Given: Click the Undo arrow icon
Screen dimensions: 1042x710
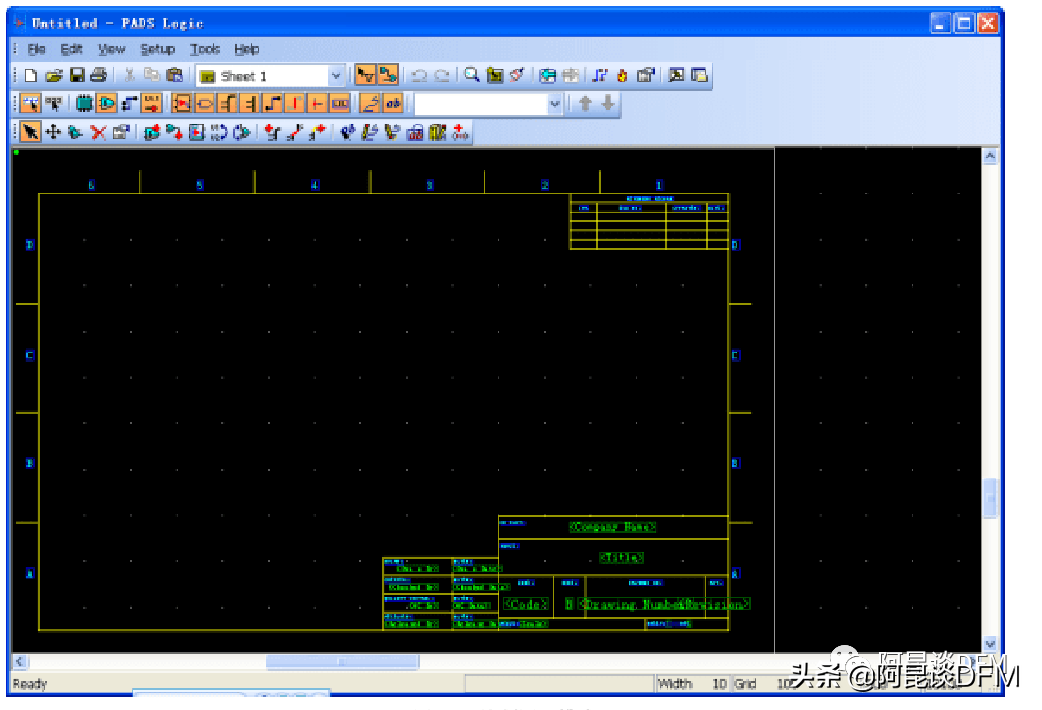Looking at the screenshot, I should tap(419, 75).
